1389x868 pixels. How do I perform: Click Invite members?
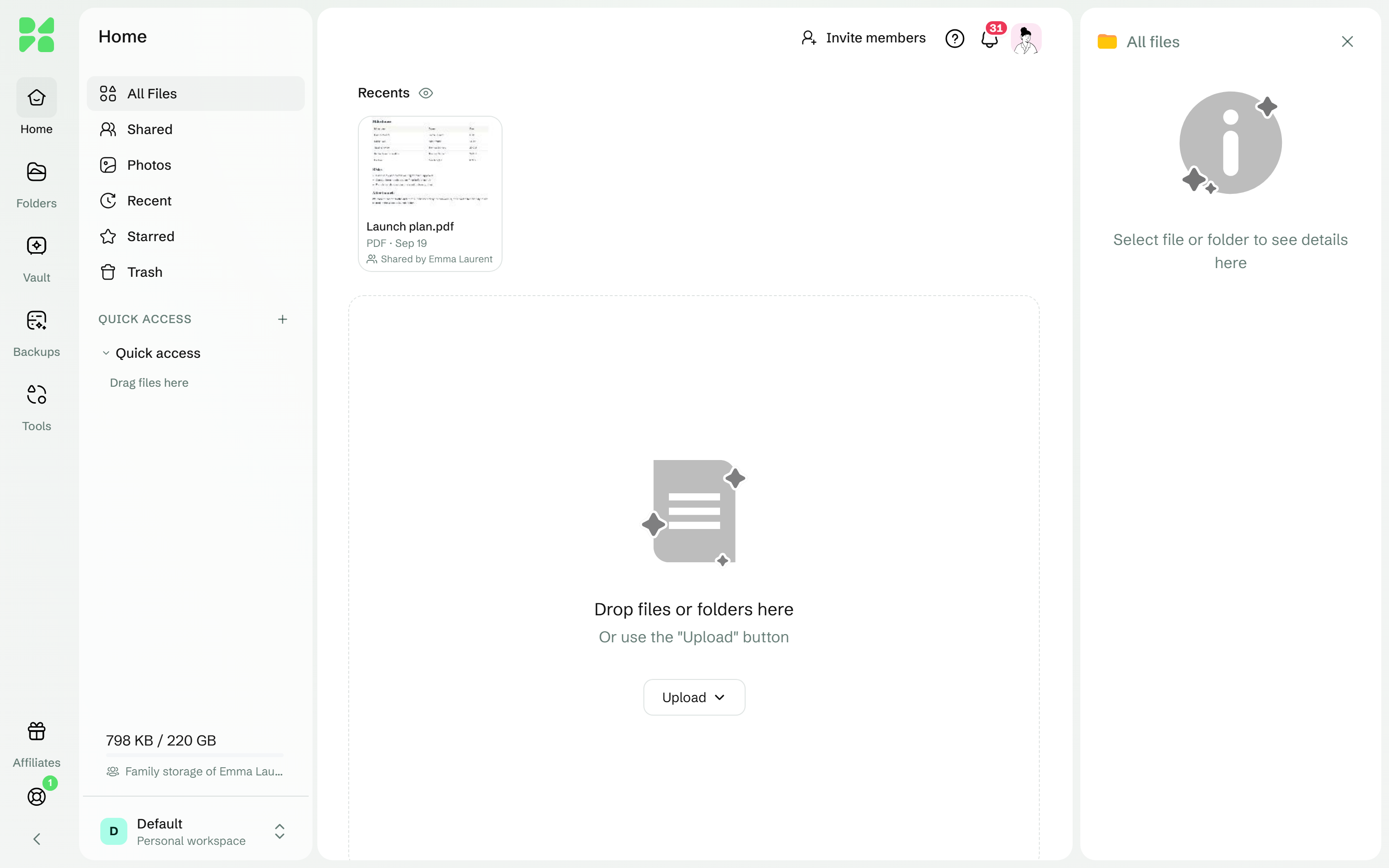tap(863, 38)
